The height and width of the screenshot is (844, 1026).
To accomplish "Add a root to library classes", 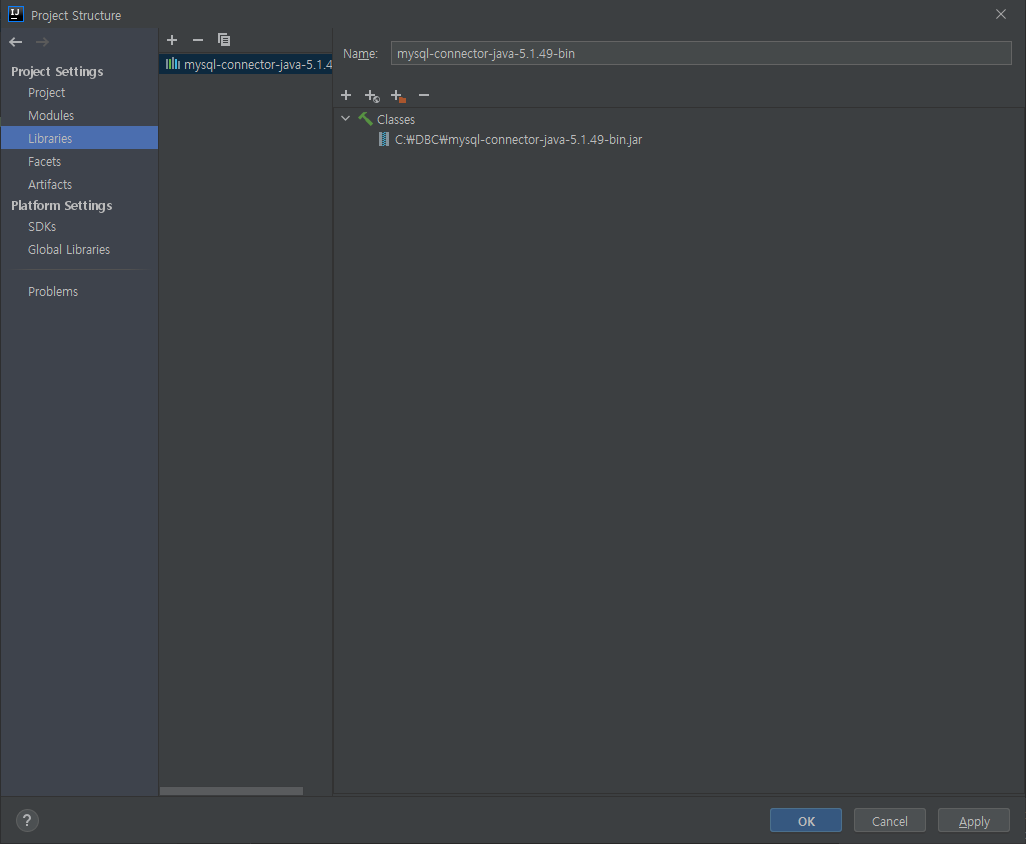I will click(346, 96).
